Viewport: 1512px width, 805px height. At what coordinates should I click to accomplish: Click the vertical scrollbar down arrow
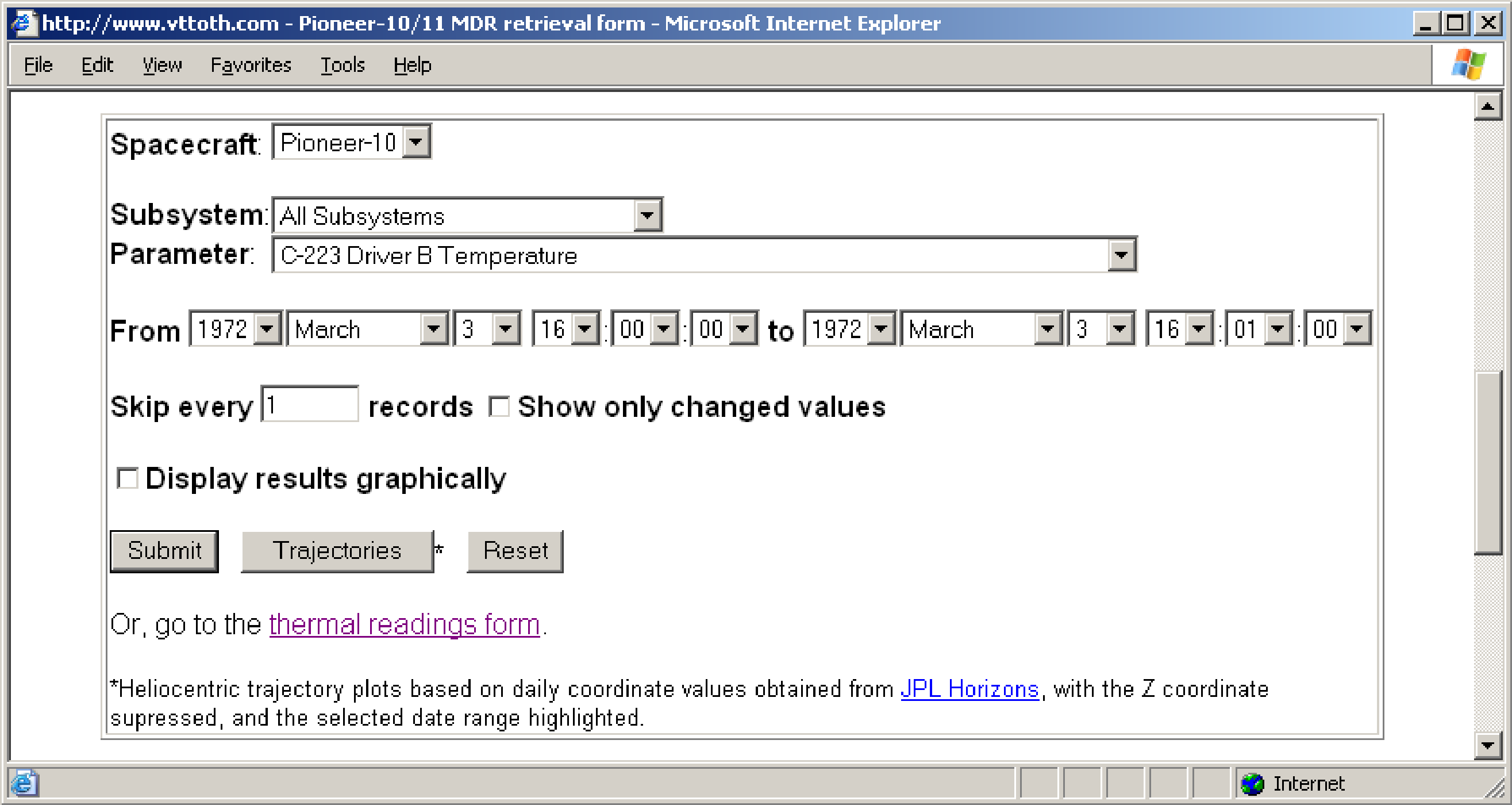click(x=1487, y=746)
